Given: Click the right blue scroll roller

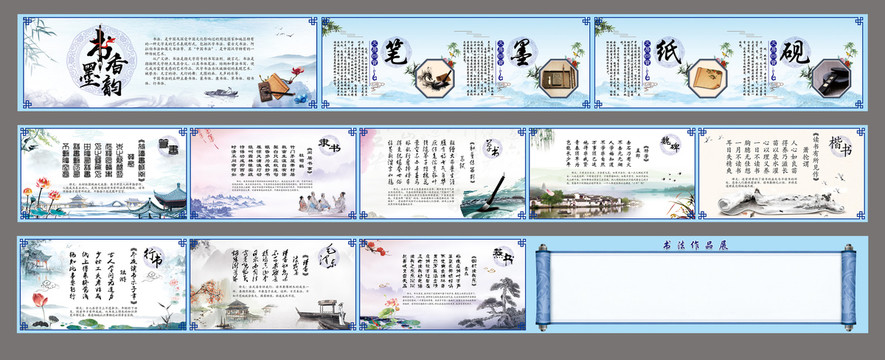Looking at the screenshot, I should 848,288.
